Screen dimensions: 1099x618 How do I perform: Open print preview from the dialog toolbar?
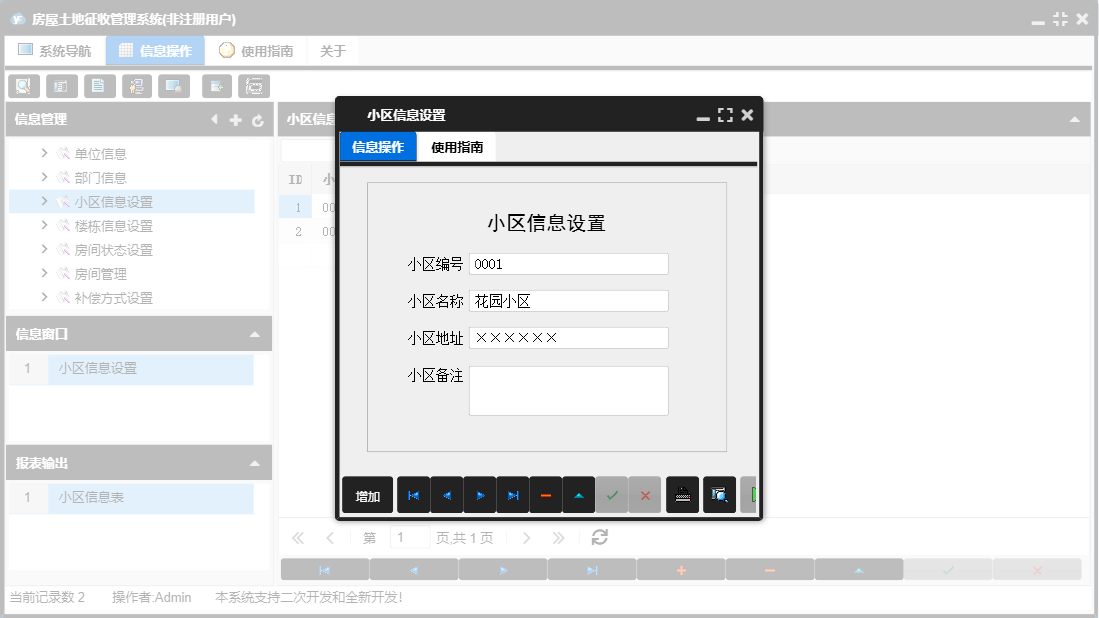click(719, 494)
